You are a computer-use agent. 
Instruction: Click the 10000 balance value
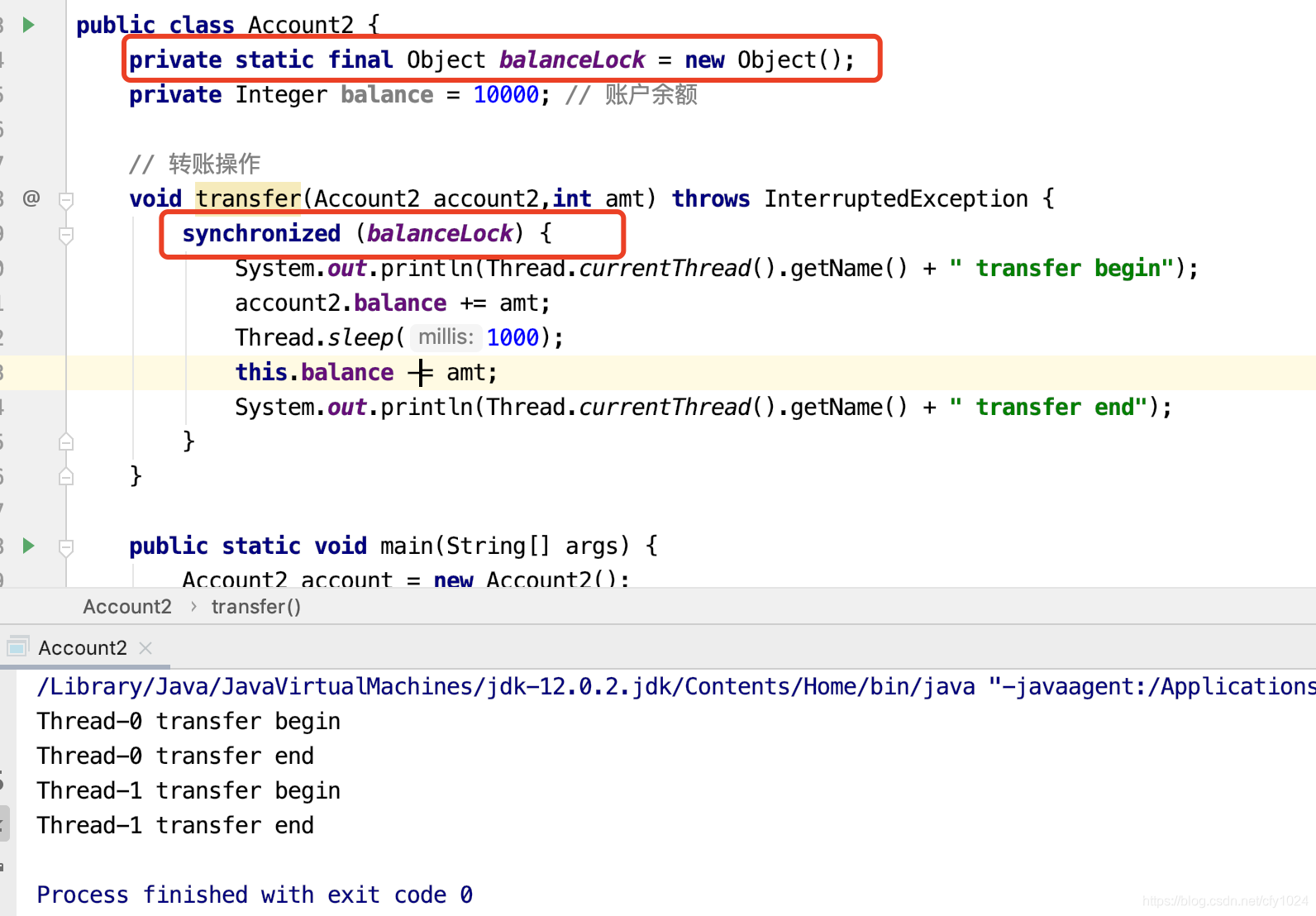(x=506, y=94)
